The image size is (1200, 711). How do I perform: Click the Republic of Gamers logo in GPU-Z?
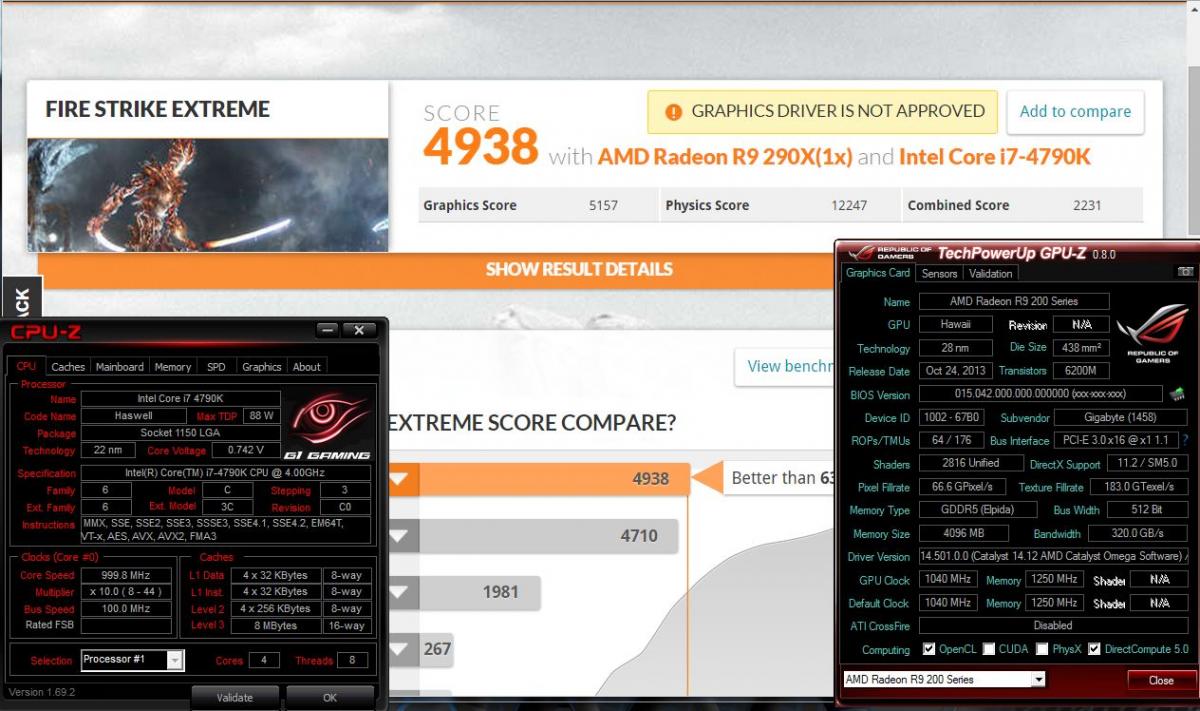[1153, 335]
